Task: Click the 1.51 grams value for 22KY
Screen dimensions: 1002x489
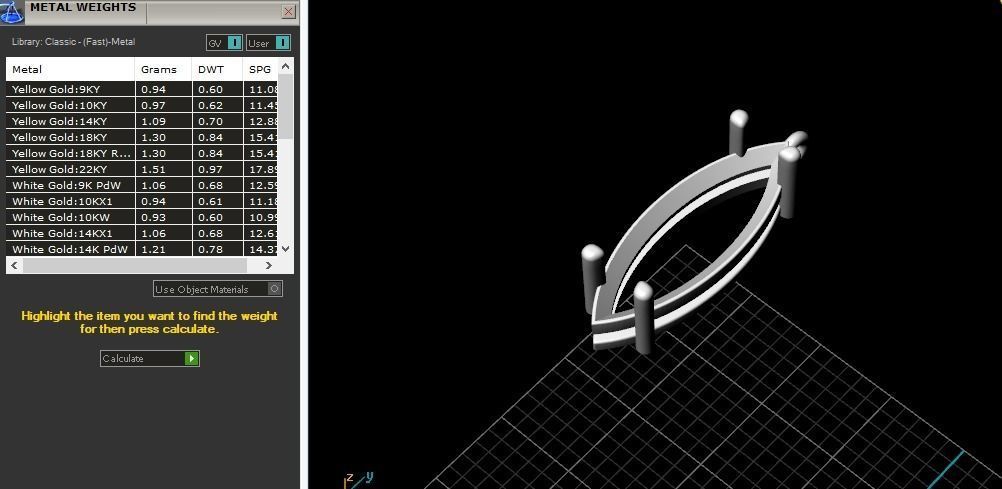Action: [x=153, y=169]
